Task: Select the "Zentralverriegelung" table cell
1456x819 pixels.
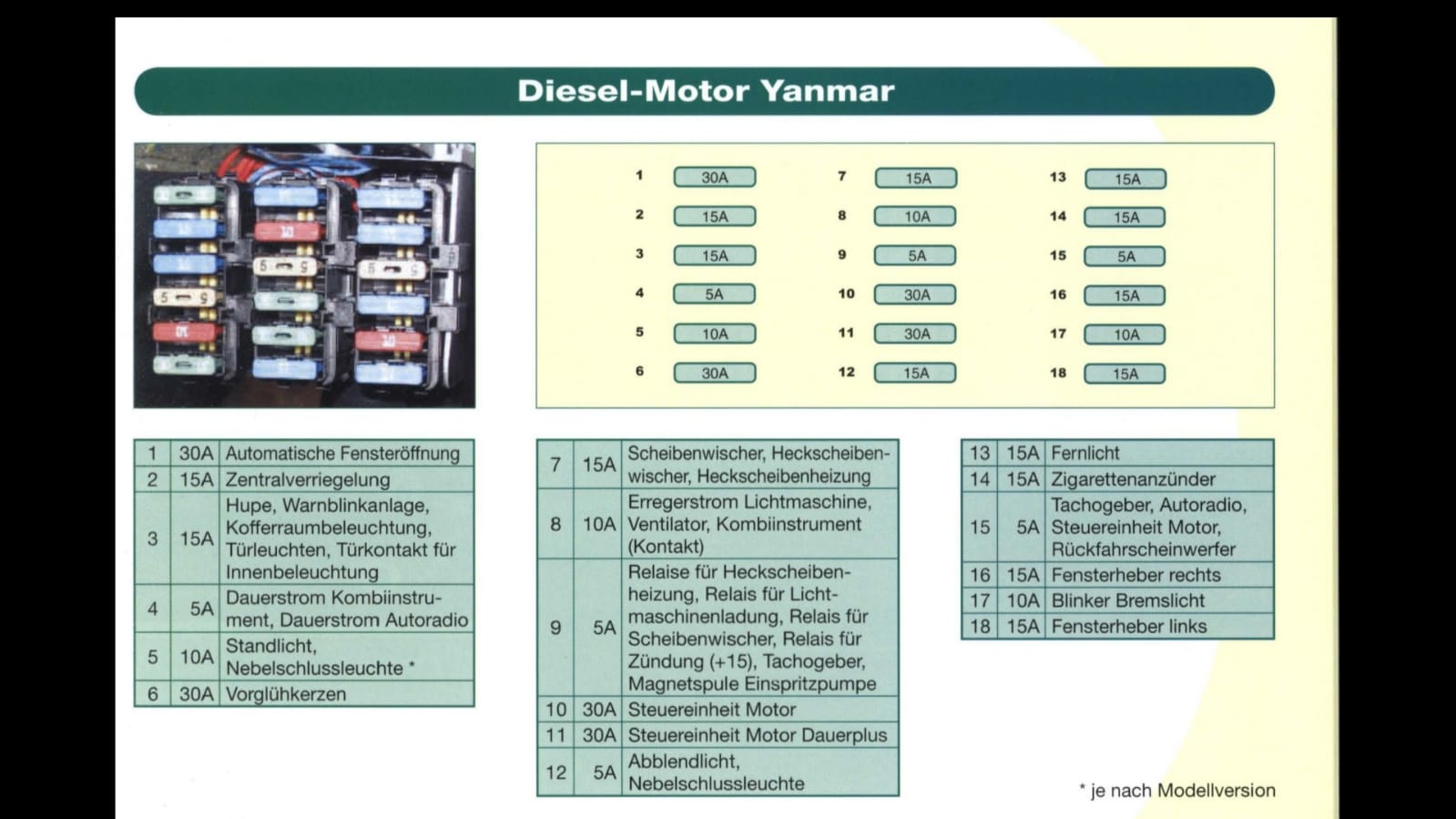Action: [x=347, y=479]
